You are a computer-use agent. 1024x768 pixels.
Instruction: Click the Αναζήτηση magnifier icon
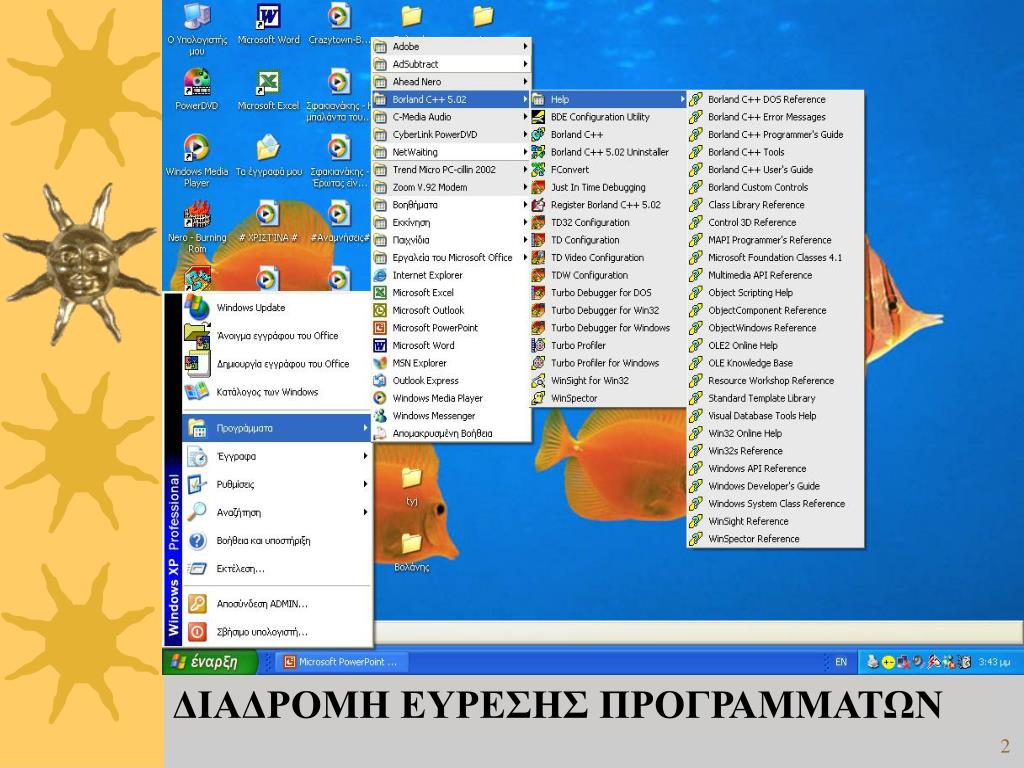click(x=197, y=513)
